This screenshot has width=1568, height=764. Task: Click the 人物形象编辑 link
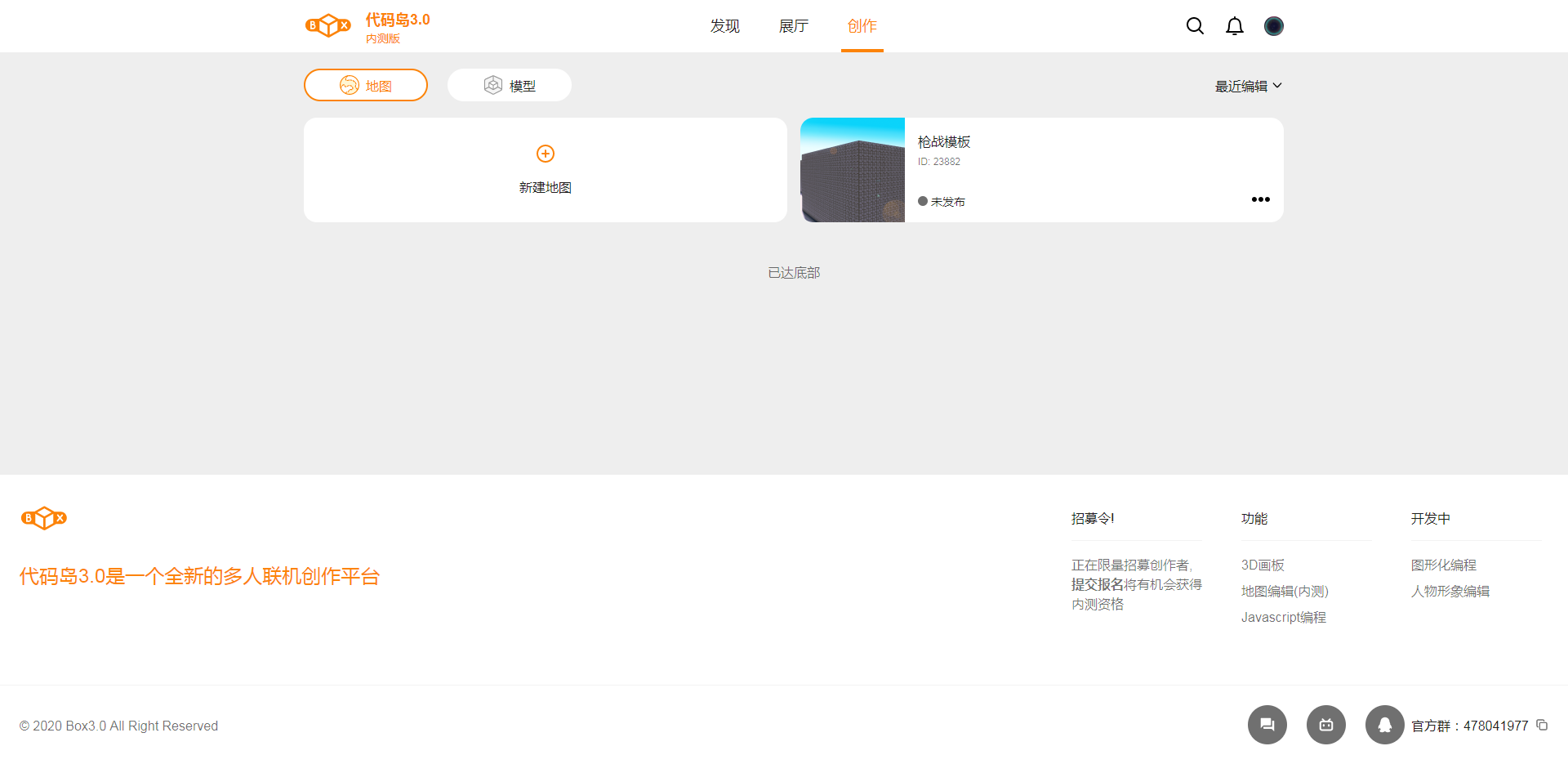click(x=1450, y=591)
